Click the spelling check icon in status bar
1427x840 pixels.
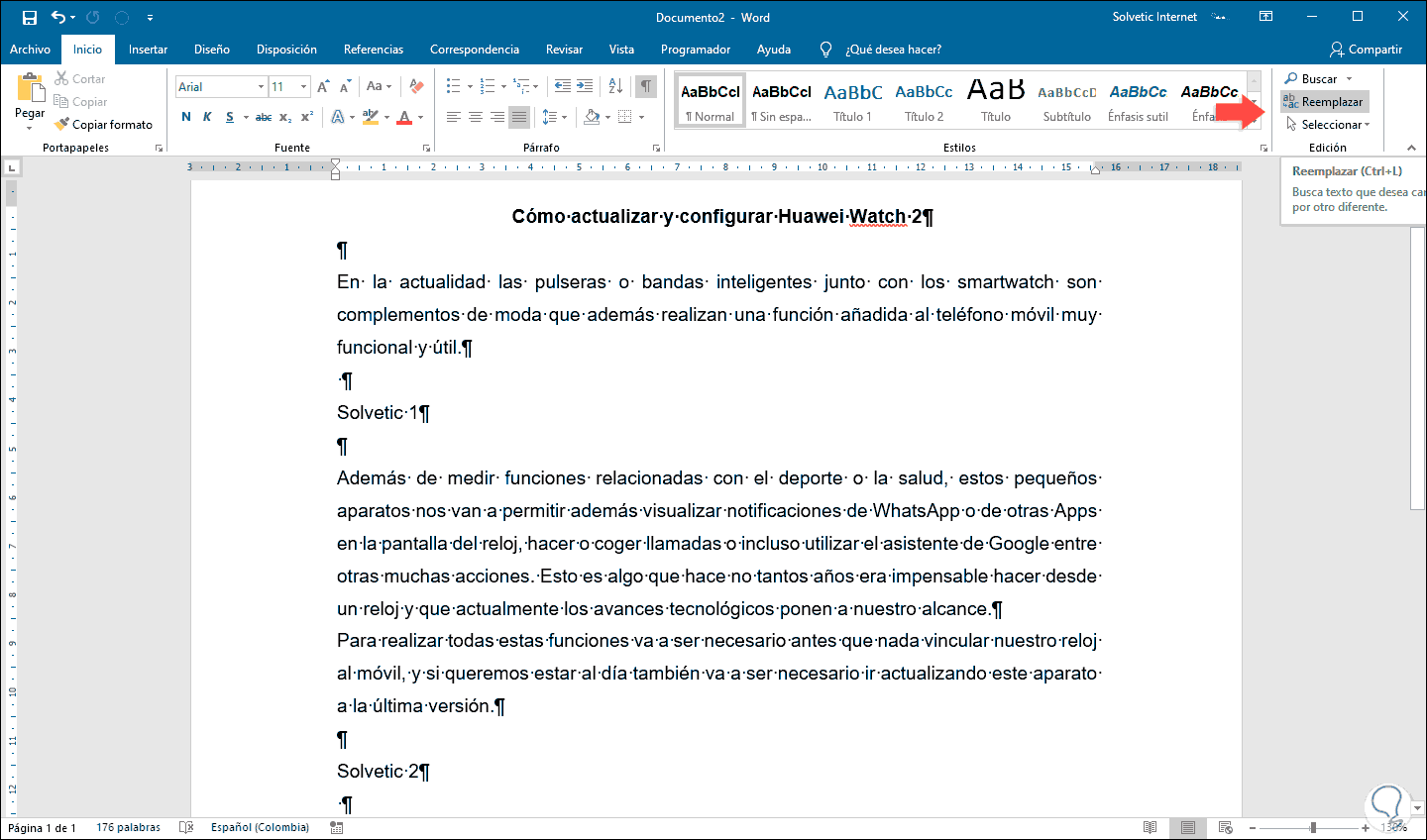(x=186, y=828)
